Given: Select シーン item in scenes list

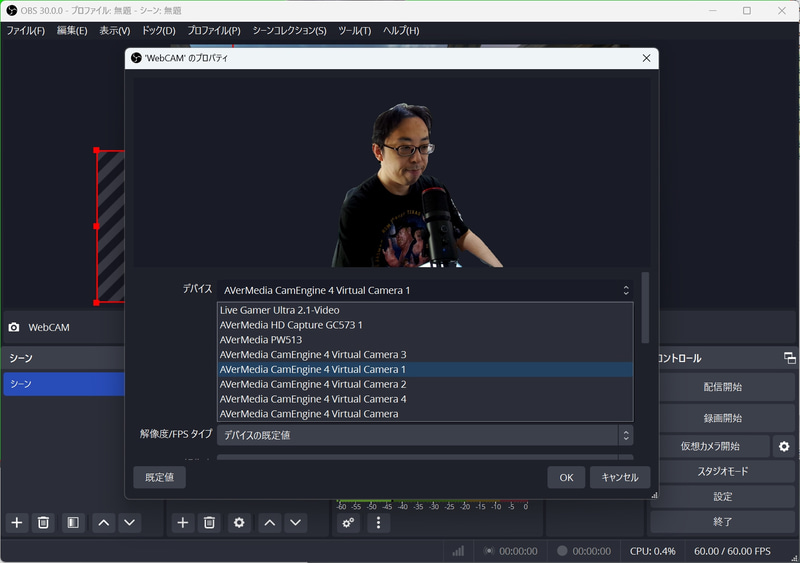Looking at the screenshot, I should [x=64, y=384].
